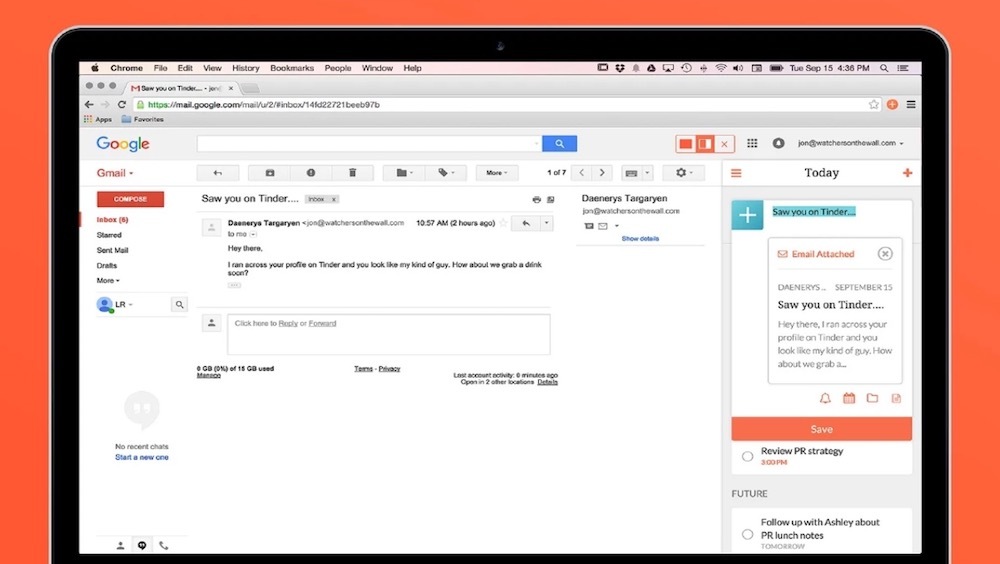Open settings gear dropdown
This screenshot has height=564, width=1000.
tap(684, 173)
